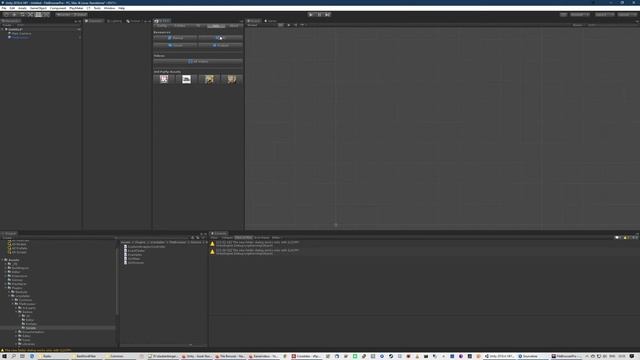The width and height of the screenshot is (640, 360).
Task: Switch to the Console tab
Action: tap(219, 233)
